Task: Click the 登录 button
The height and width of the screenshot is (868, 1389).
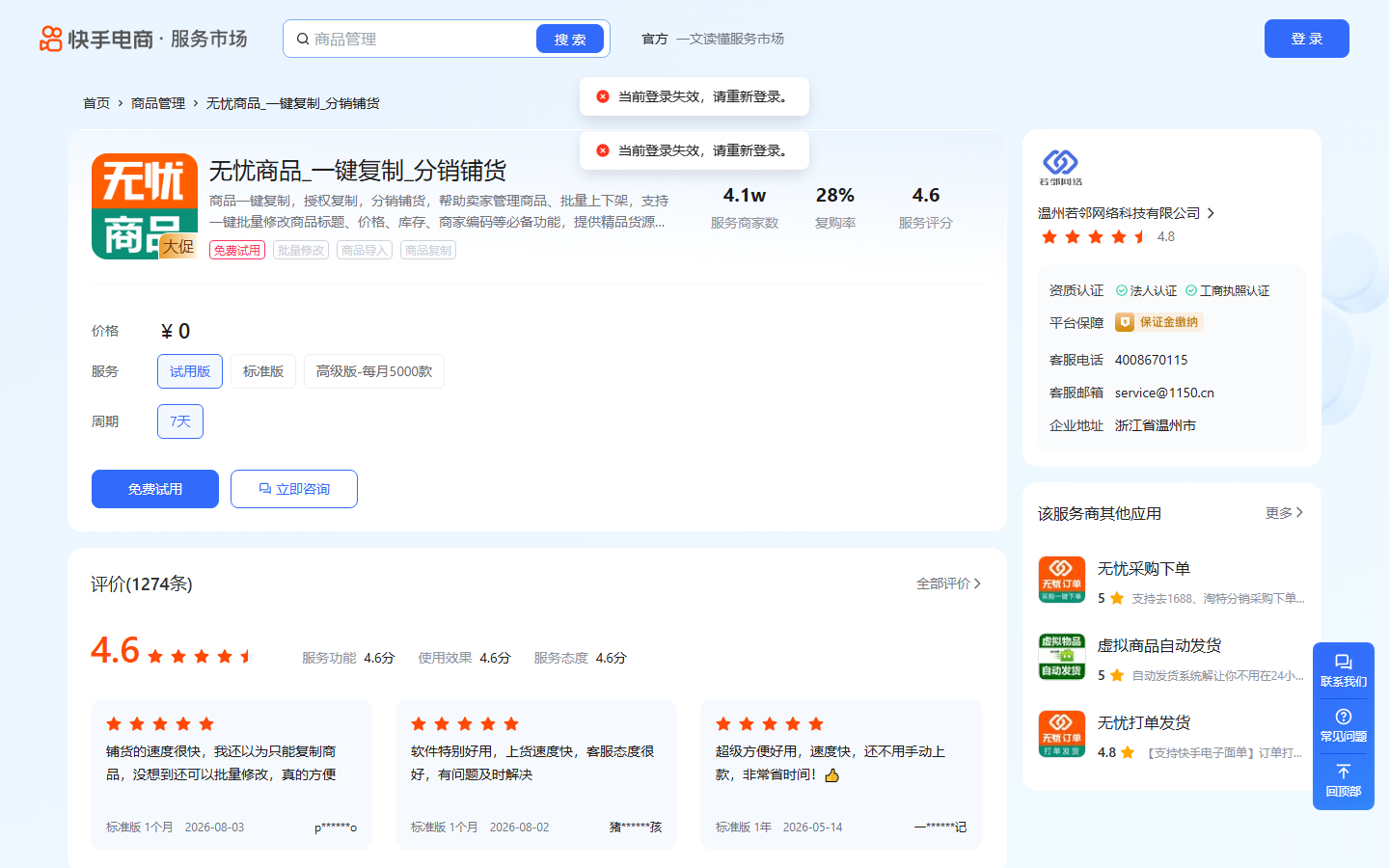Action: tap(1307, 39)
